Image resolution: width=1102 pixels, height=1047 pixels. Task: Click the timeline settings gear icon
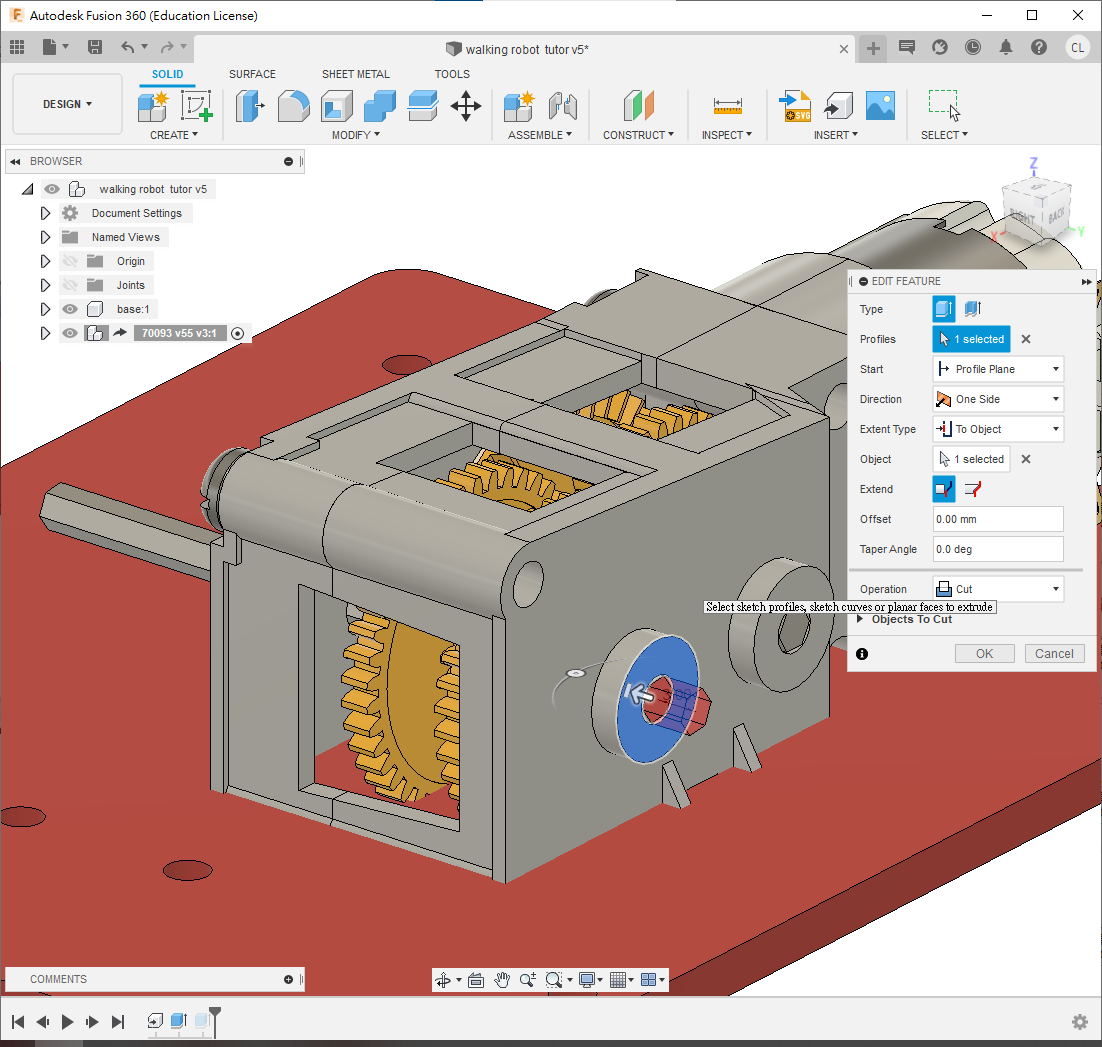coord(1079,1021)
